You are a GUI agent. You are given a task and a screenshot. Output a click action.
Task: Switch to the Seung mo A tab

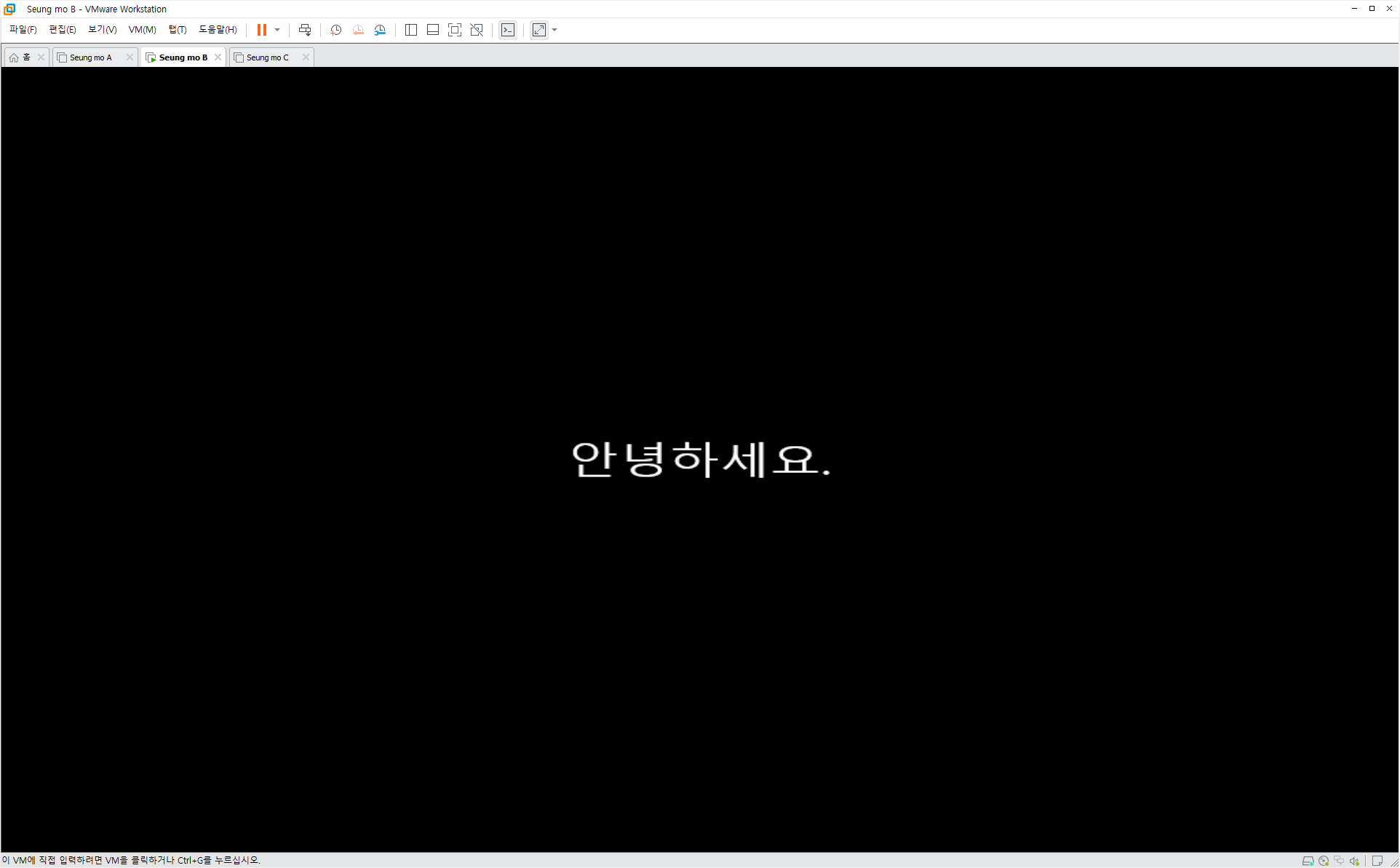point(91,57)
